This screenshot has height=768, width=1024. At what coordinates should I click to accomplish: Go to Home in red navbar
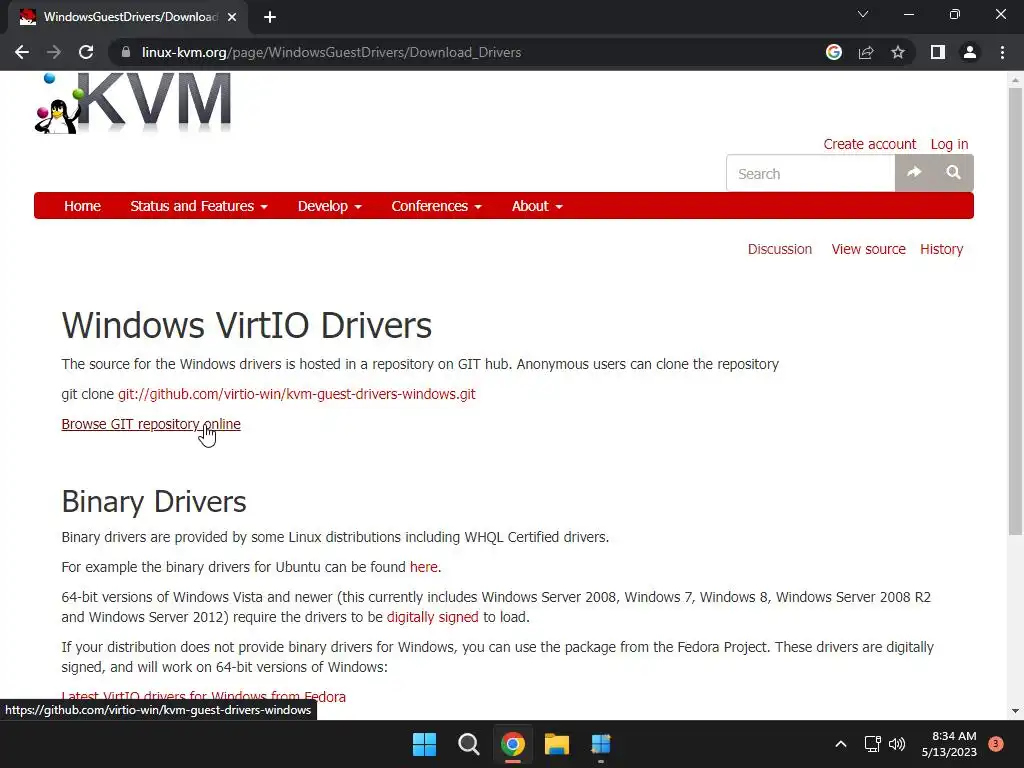[82, 206]
